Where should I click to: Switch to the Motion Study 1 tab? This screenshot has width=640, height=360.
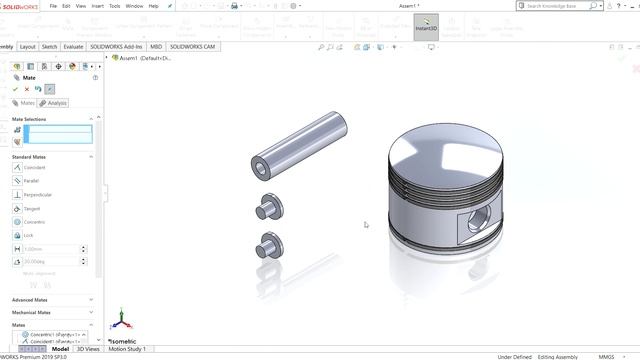click(127, 349)
